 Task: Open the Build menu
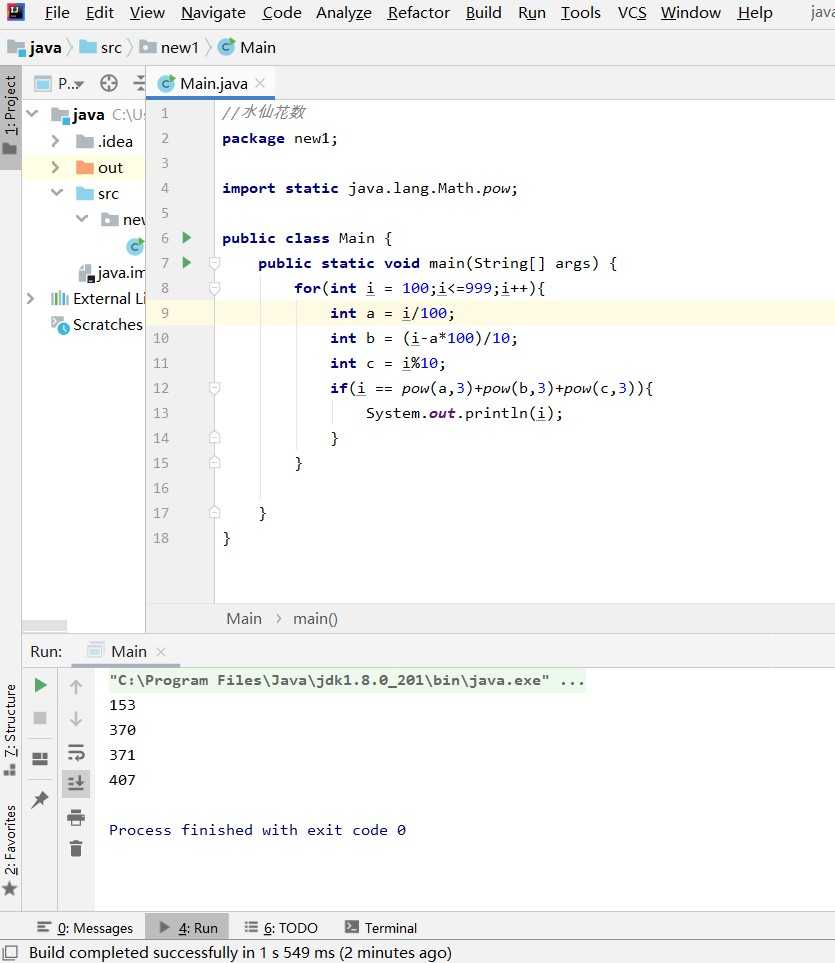click(x=484, y=12)
